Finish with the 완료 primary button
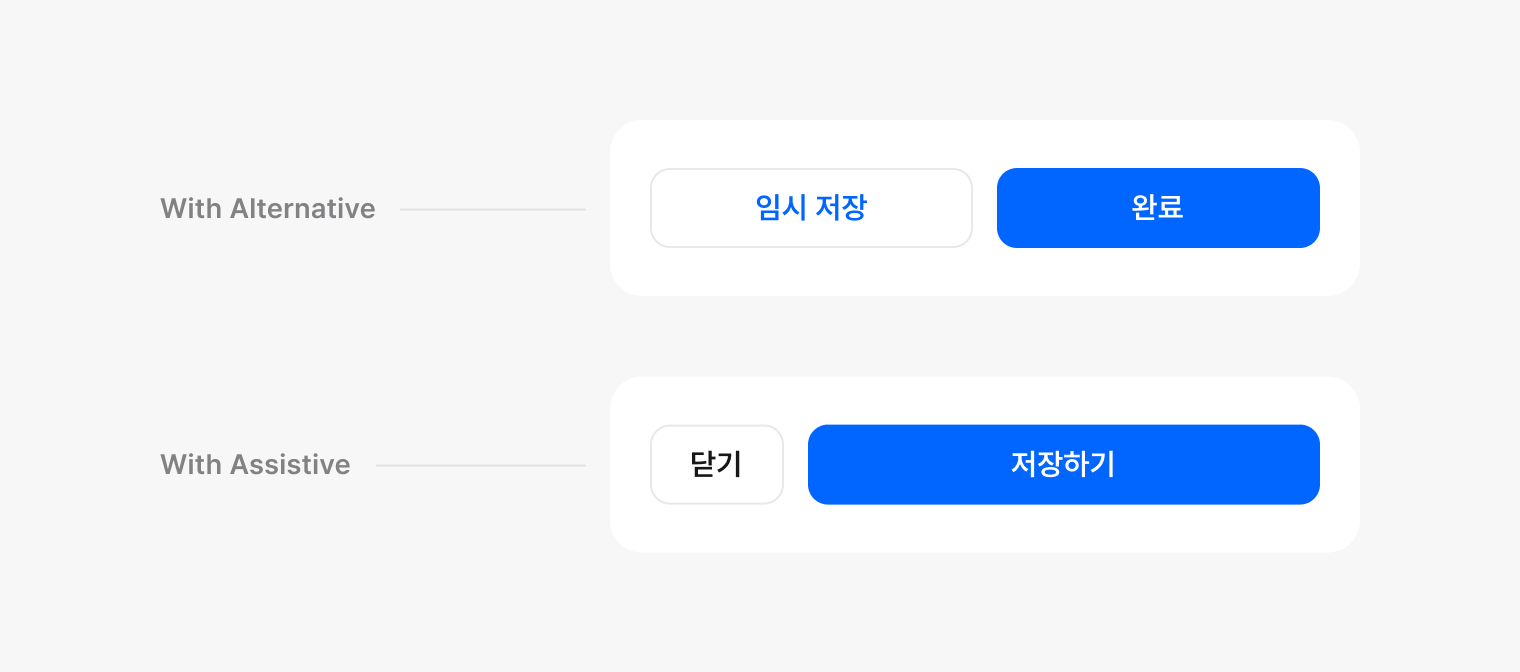 pos(1158,208)
